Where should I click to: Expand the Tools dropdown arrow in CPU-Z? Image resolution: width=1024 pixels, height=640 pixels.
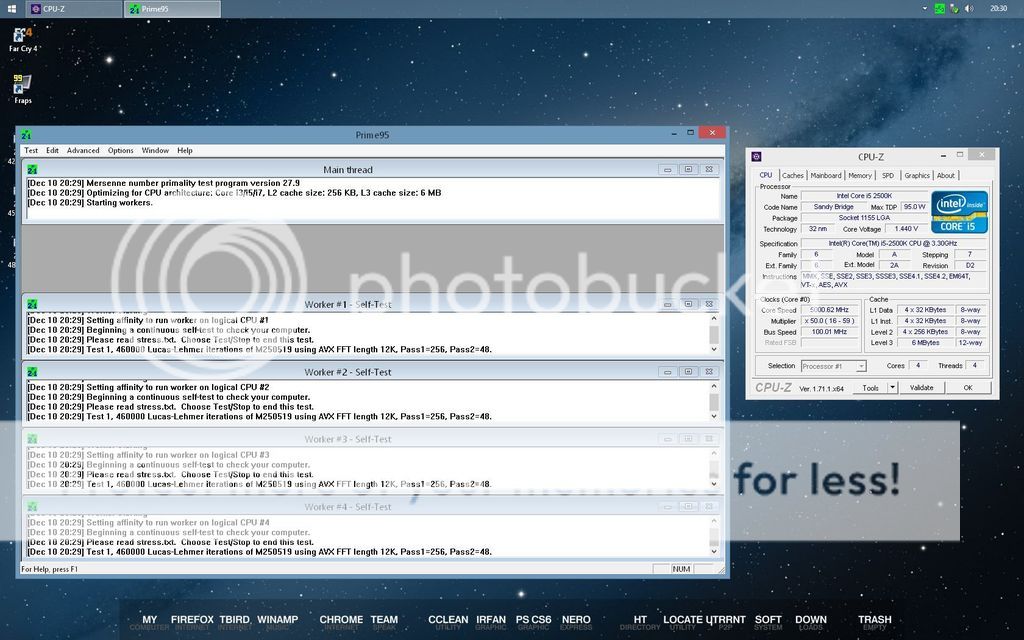coord(892,388)
